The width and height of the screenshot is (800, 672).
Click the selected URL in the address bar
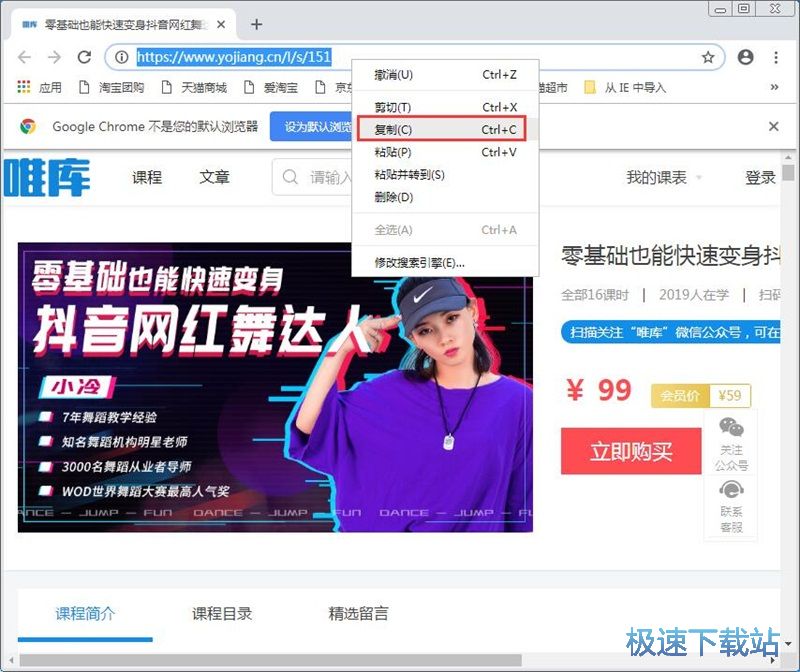point(234,57)
